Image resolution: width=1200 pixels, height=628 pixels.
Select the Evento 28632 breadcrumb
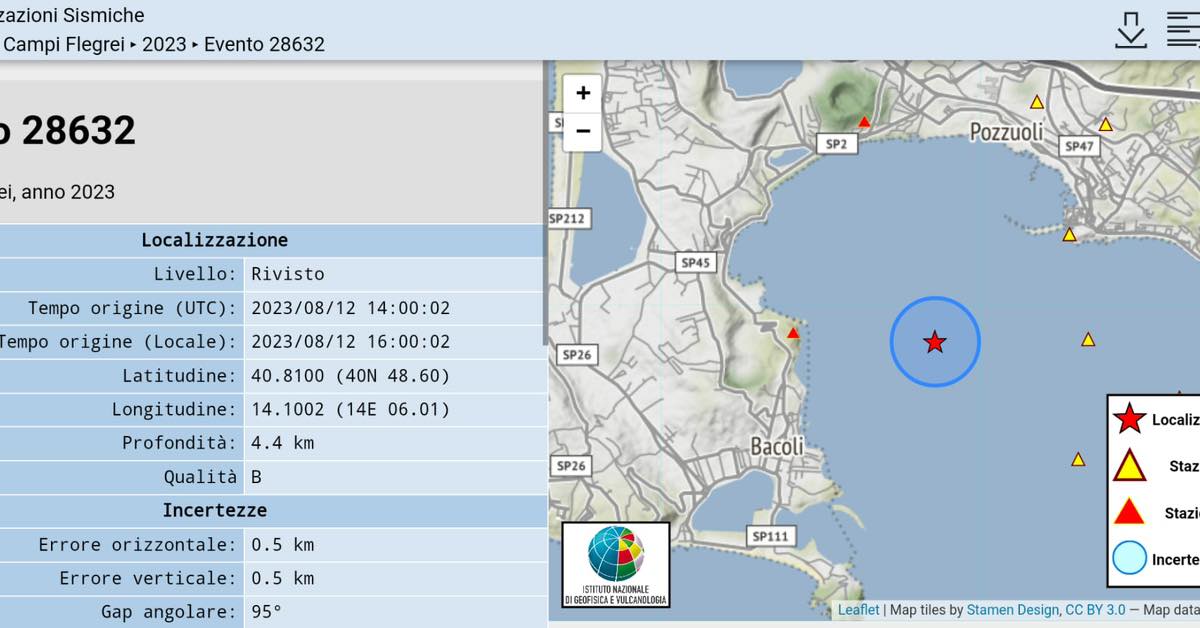(x=264, y=44)
